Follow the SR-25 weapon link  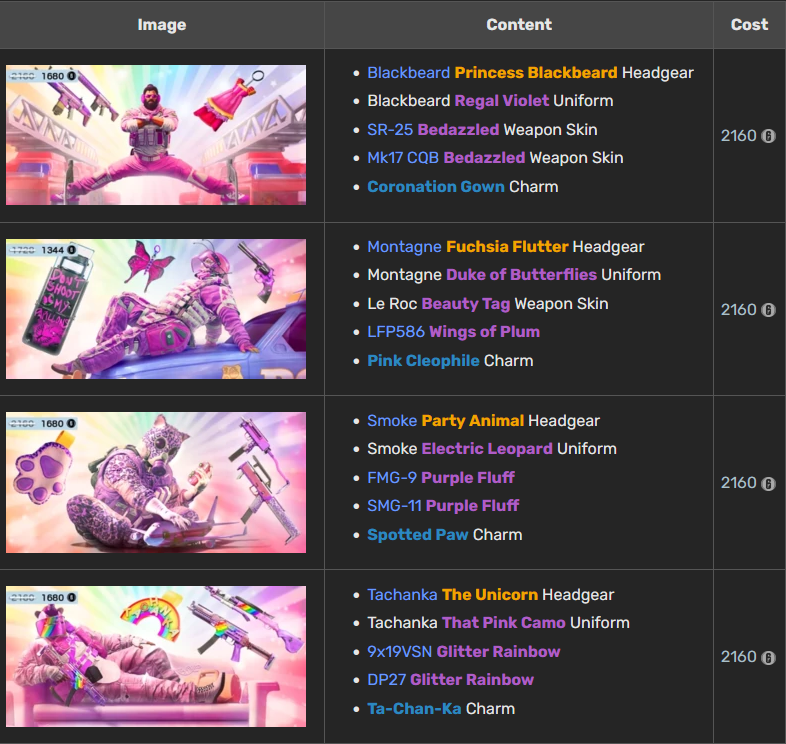(x=390, y=130)
